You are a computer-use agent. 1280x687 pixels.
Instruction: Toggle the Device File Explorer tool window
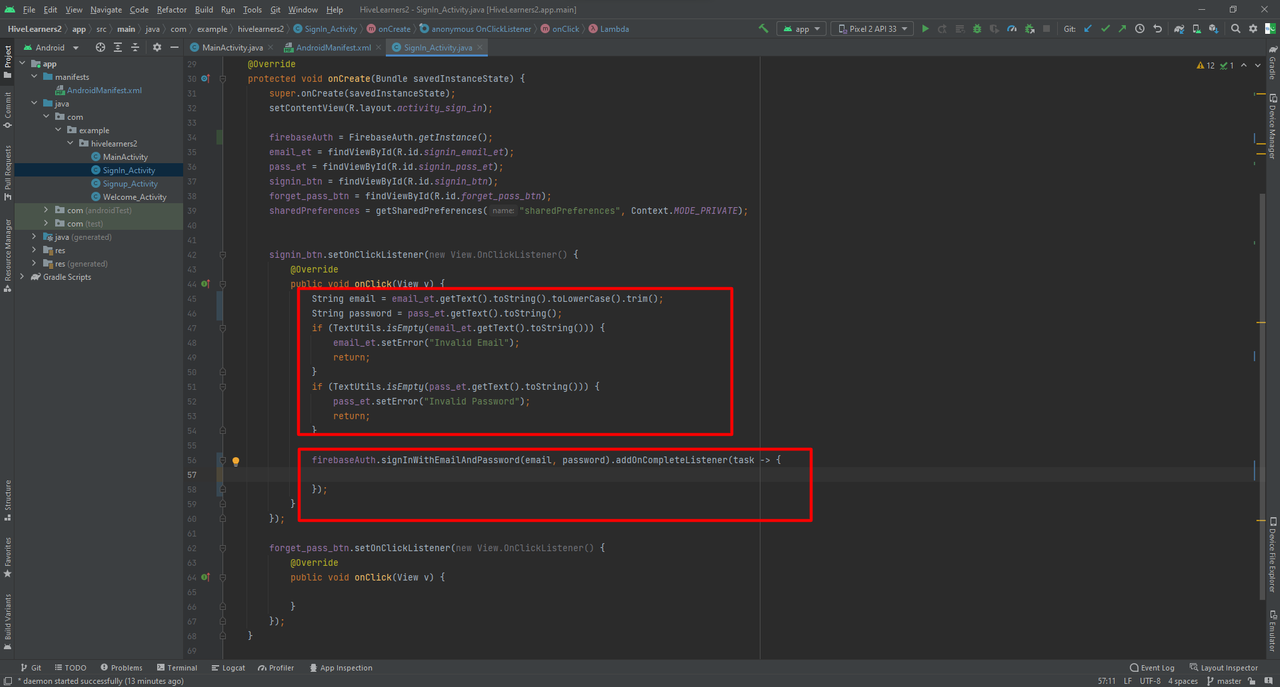click(1272, 556)
